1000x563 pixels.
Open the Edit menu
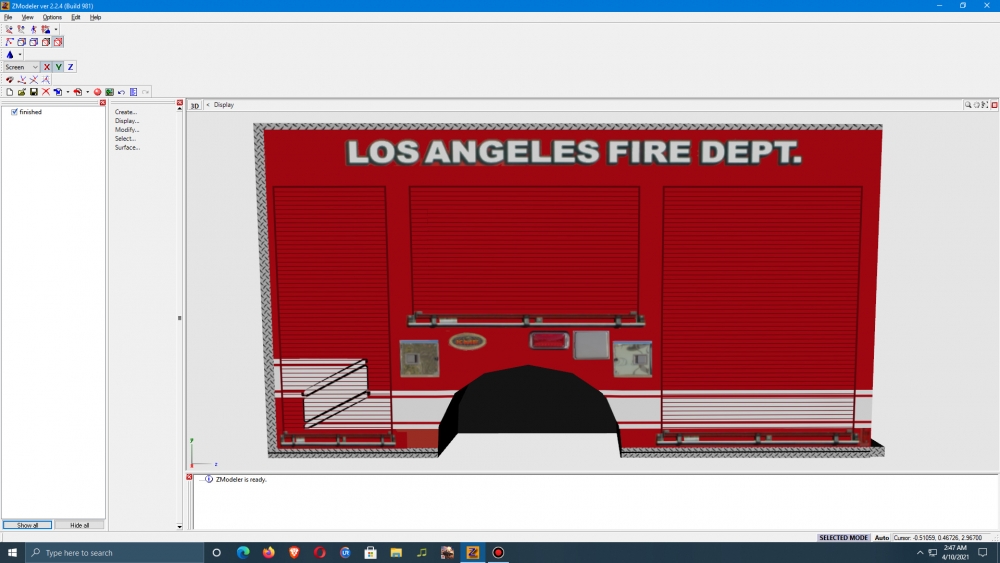[x=76, y=17]
